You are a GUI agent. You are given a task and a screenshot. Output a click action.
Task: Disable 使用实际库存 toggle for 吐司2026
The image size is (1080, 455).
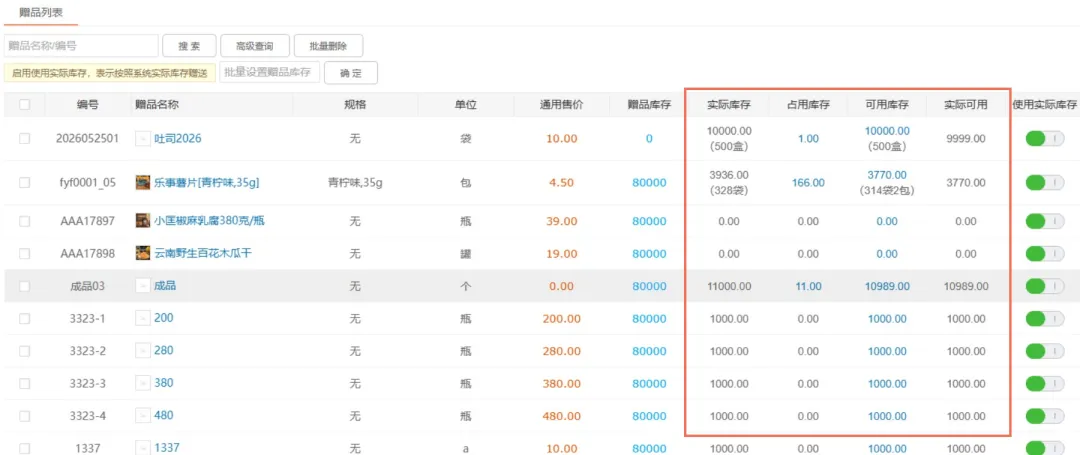pyautogui.click(x=1045, y=138)
